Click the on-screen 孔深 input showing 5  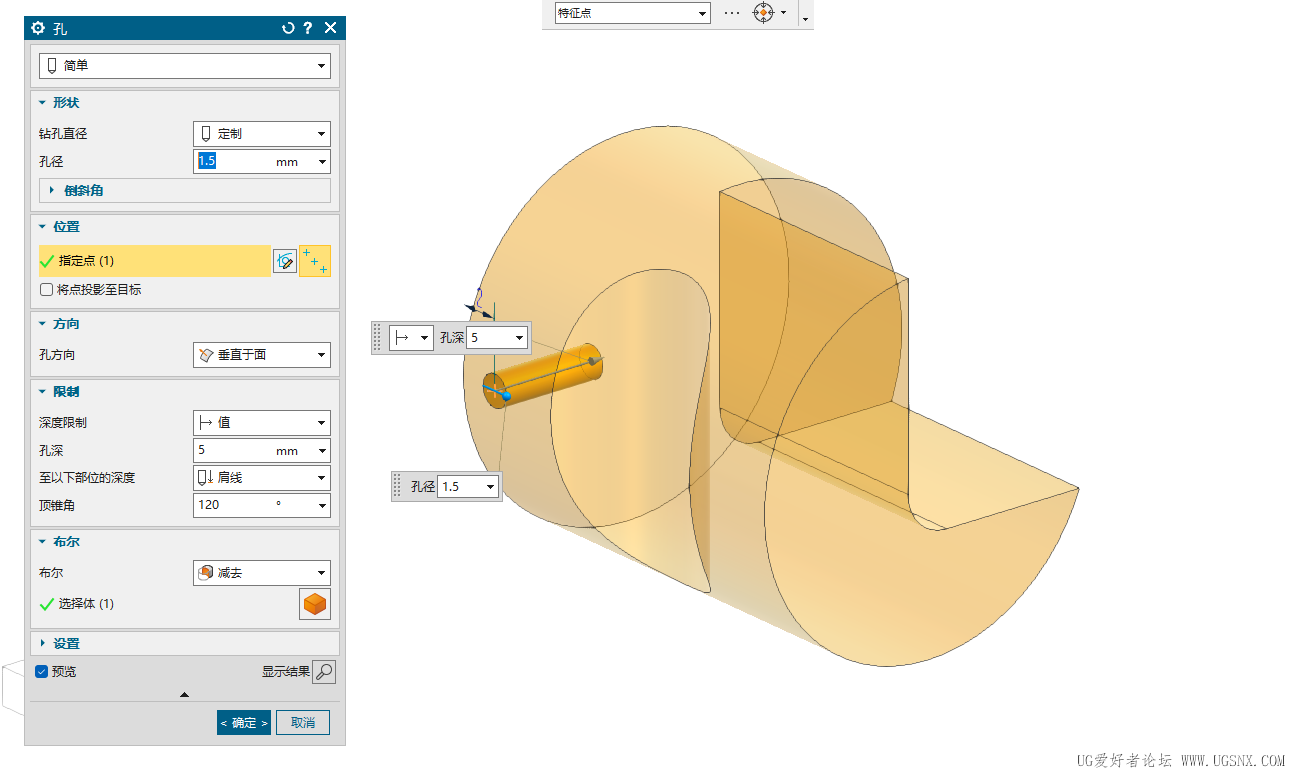tap(490, 338)
